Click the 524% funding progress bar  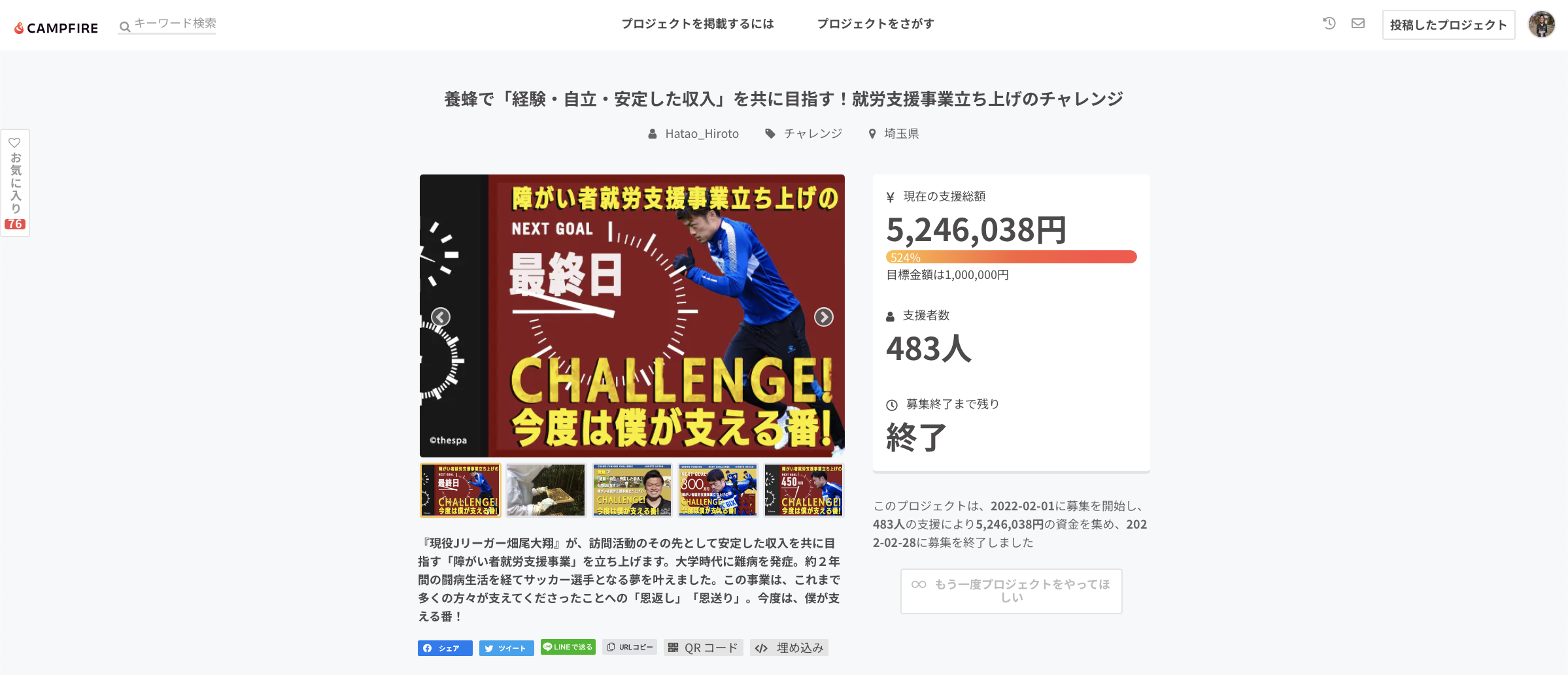pyautogui.click(x=1011, y=257)
